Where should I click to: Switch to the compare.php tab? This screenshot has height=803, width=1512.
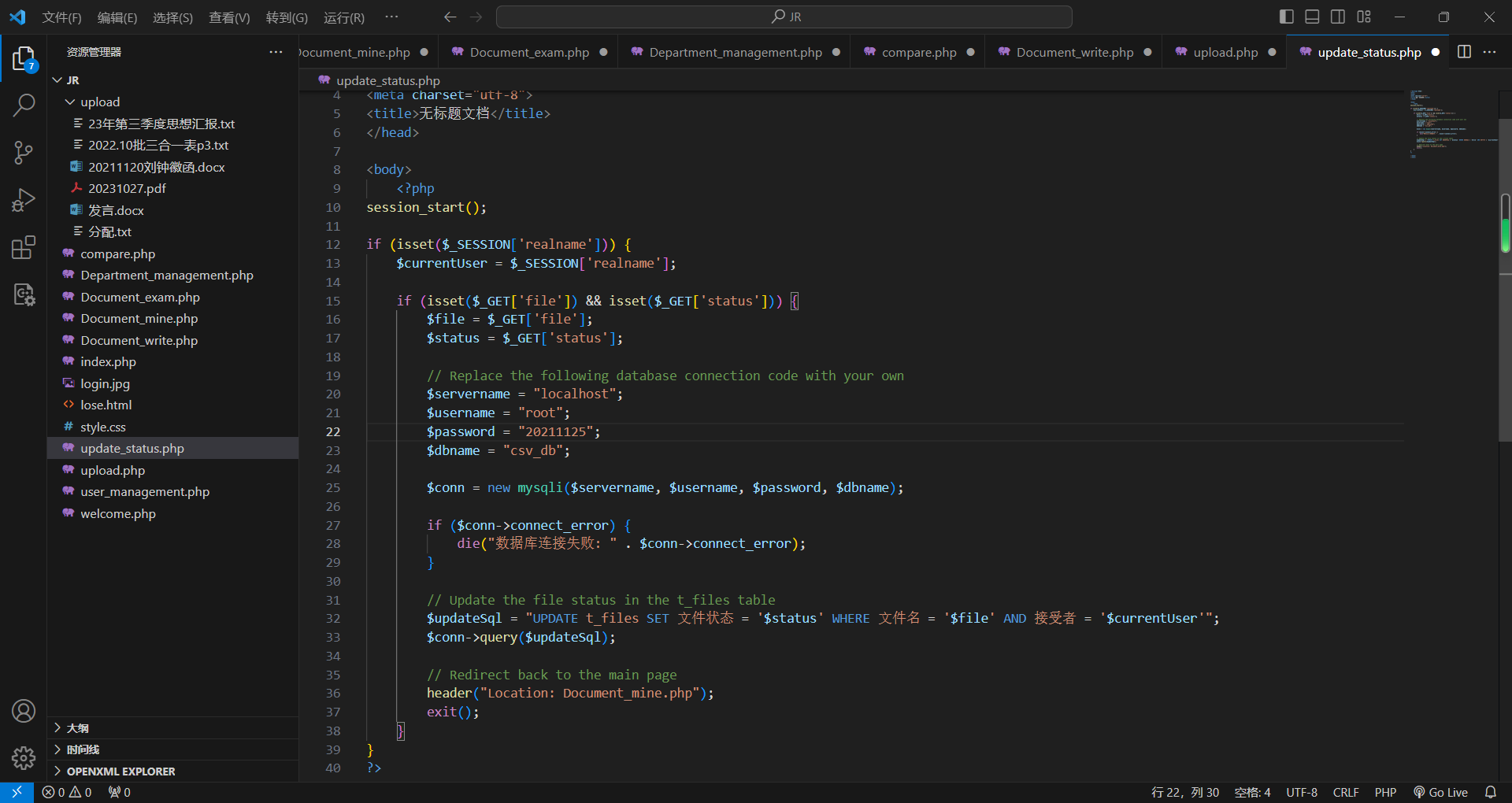click(918, 53)
